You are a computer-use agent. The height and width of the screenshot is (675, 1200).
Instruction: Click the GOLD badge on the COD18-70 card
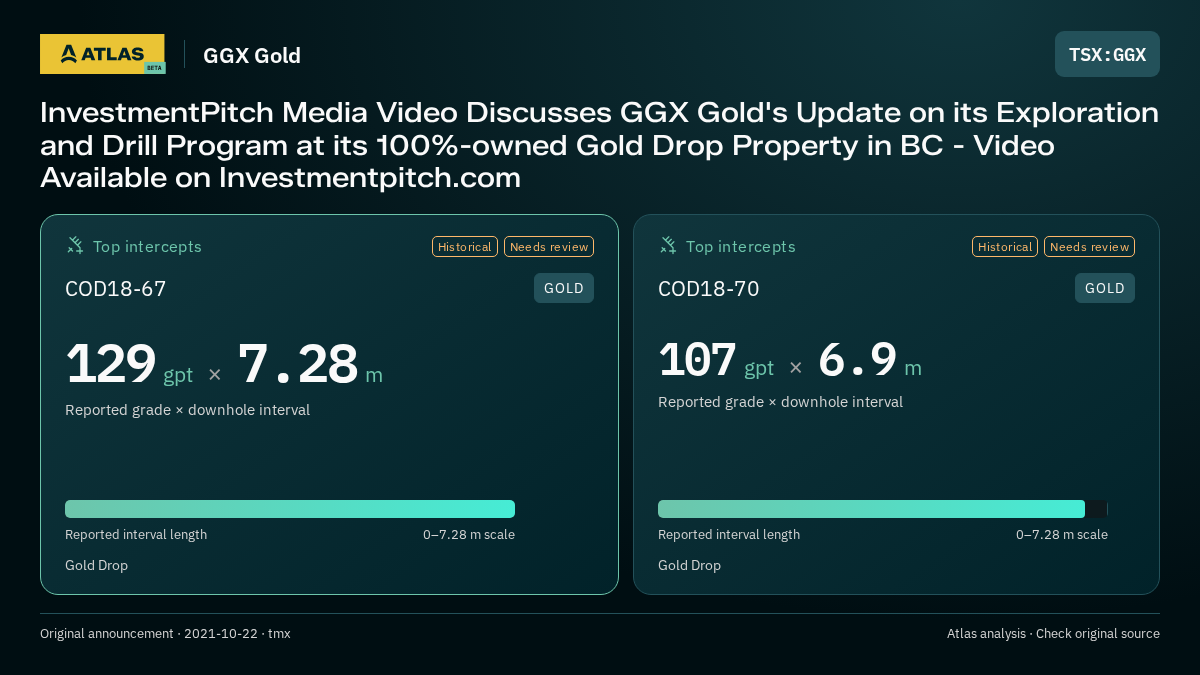tap(1105, 288)
